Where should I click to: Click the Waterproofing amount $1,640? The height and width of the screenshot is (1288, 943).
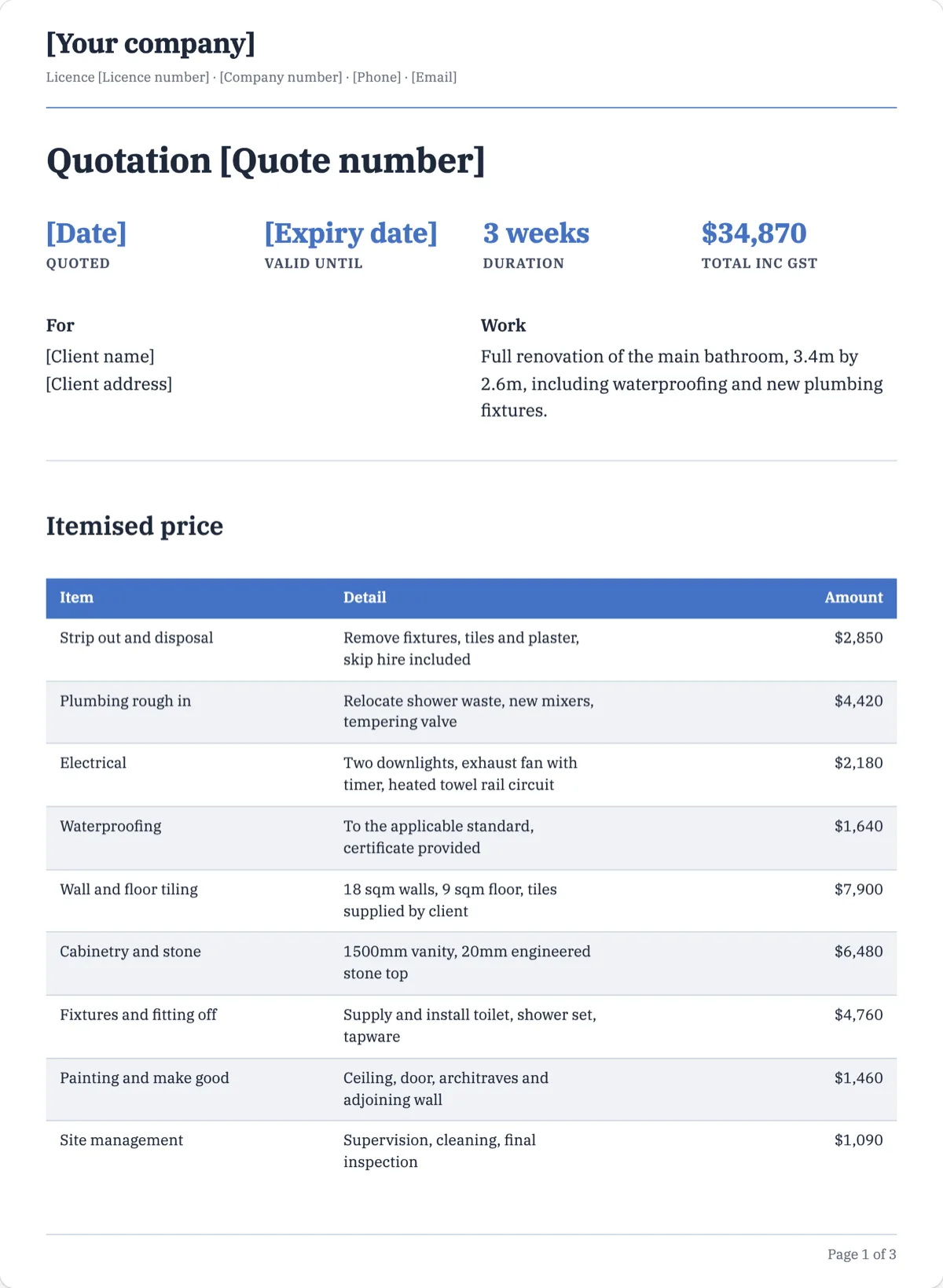coord(858,827)
